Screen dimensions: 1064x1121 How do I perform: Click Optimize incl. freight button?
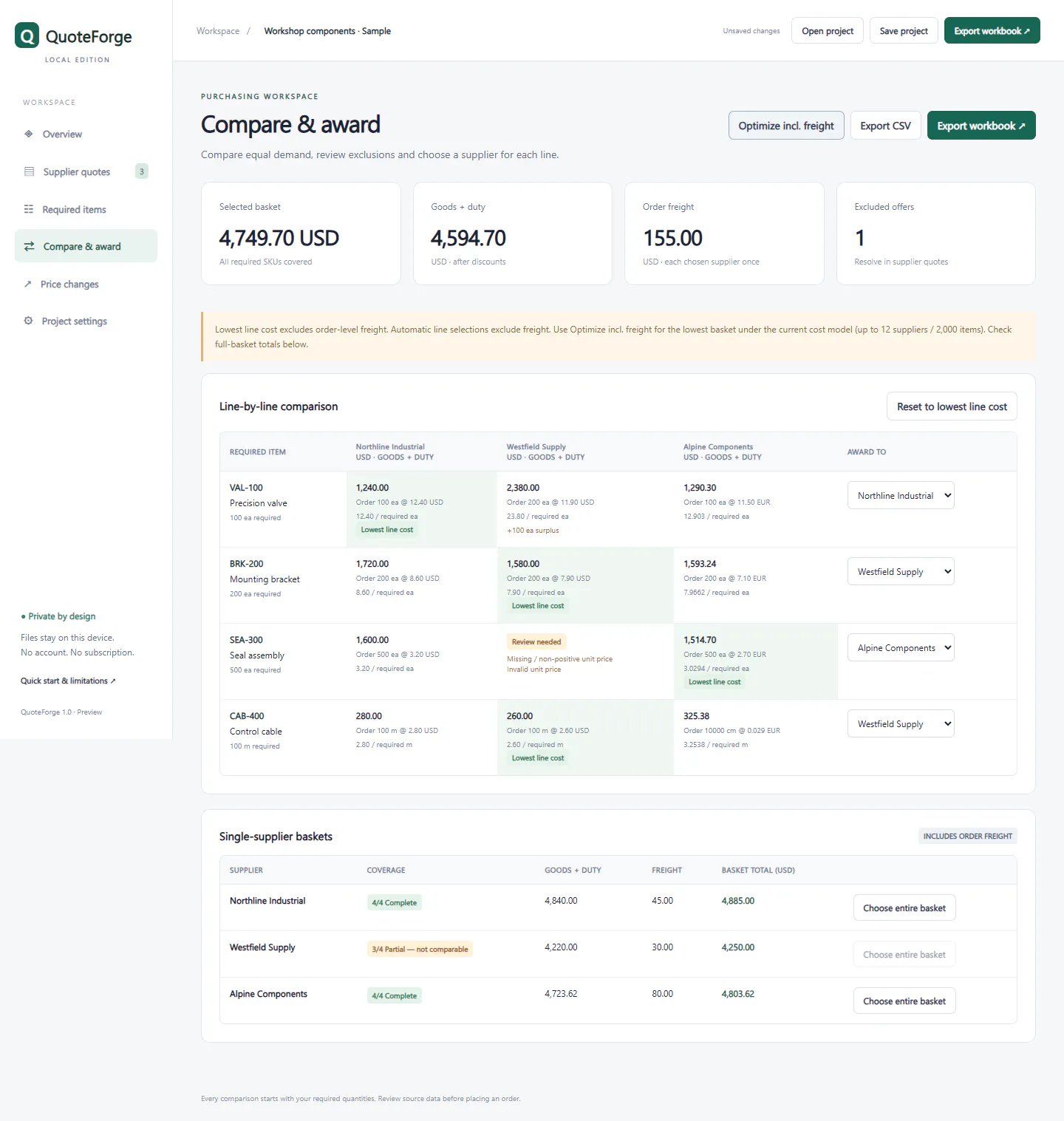786,126
